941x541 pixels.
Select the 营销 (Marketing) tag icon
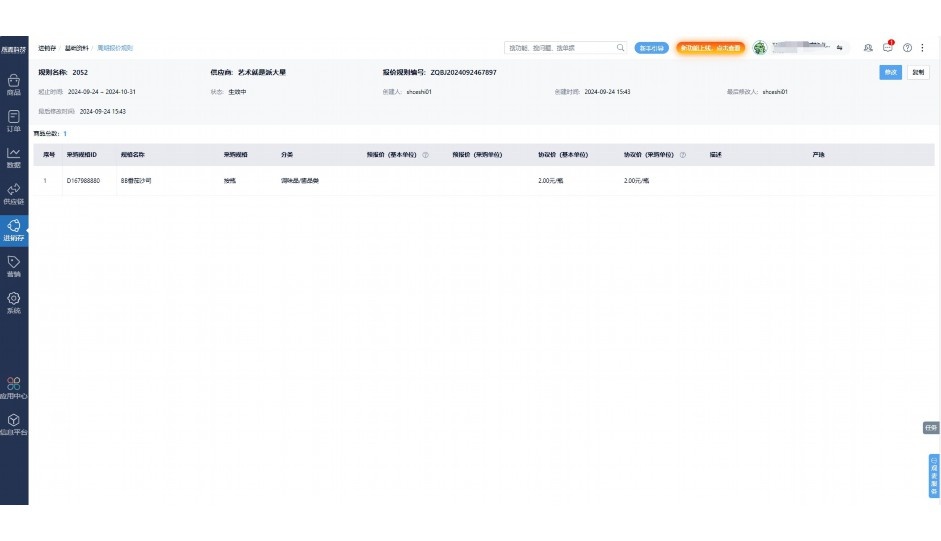(14, 265)
